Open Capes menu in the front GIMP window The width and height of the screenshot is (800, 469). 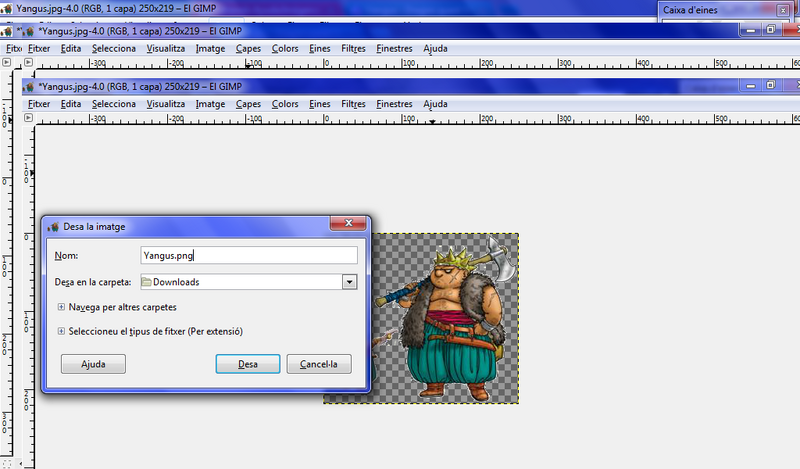(x=248, y=104)
